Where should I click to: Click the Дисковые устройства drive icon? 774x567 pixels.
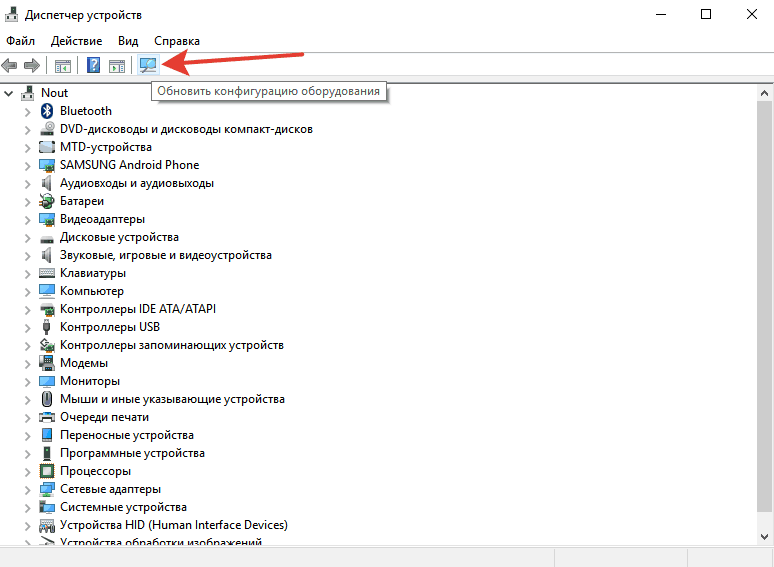pyautogui.click(x=47, y=239)
